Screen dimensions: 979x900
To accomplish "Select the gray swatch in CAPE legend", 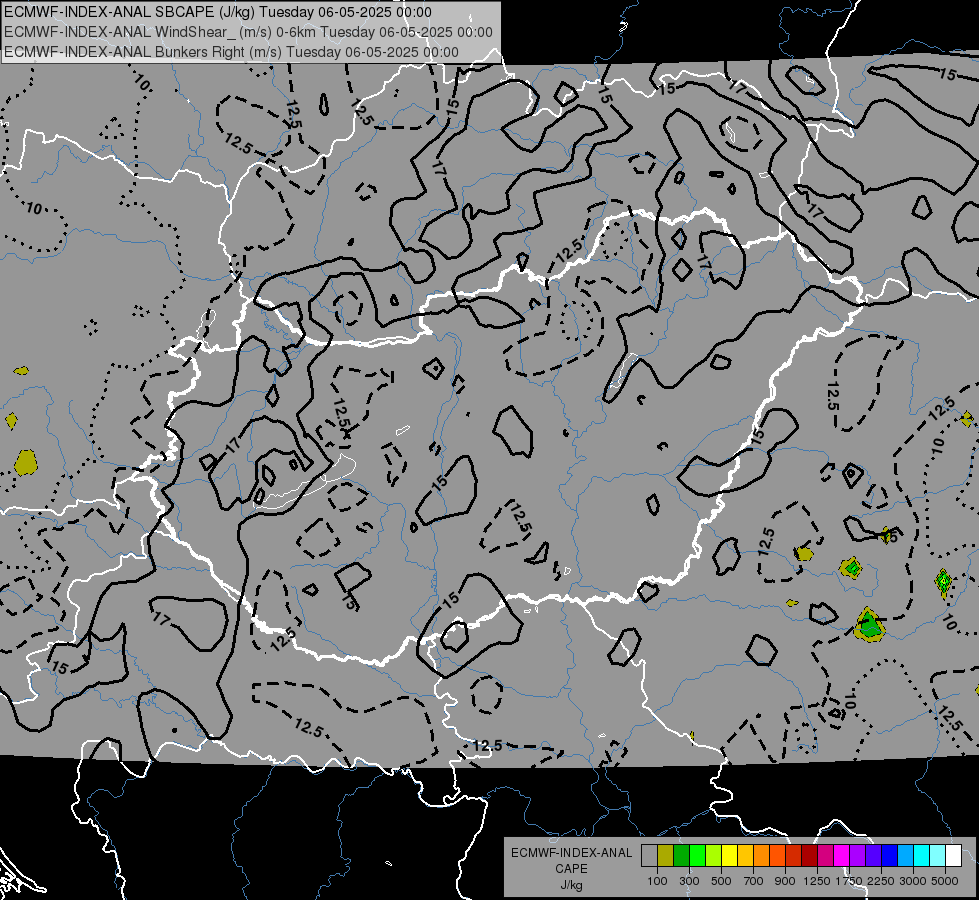I will [649, 856].
